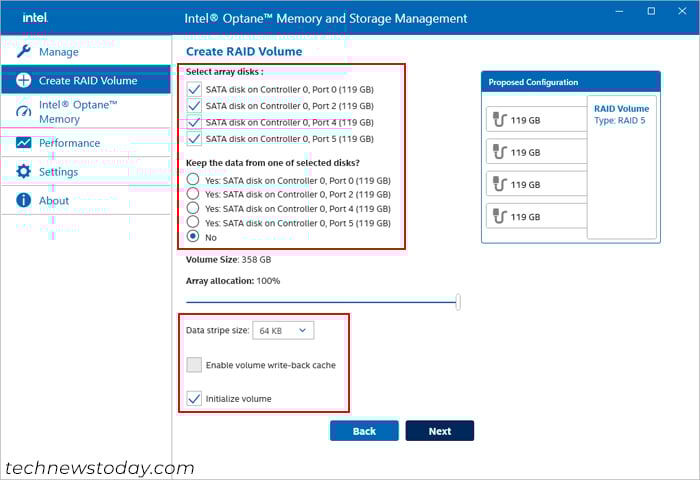
Task: Click the Type: RAID 5 label
Action: pyautogui.click(x=620, y=121)
